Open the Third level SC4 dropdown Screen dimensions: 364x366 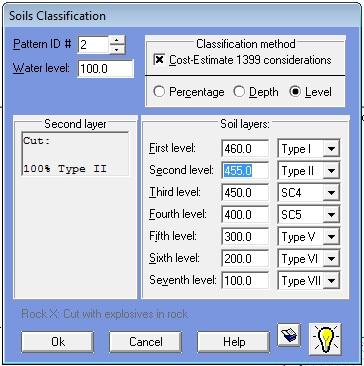click(x=331, y=193)
